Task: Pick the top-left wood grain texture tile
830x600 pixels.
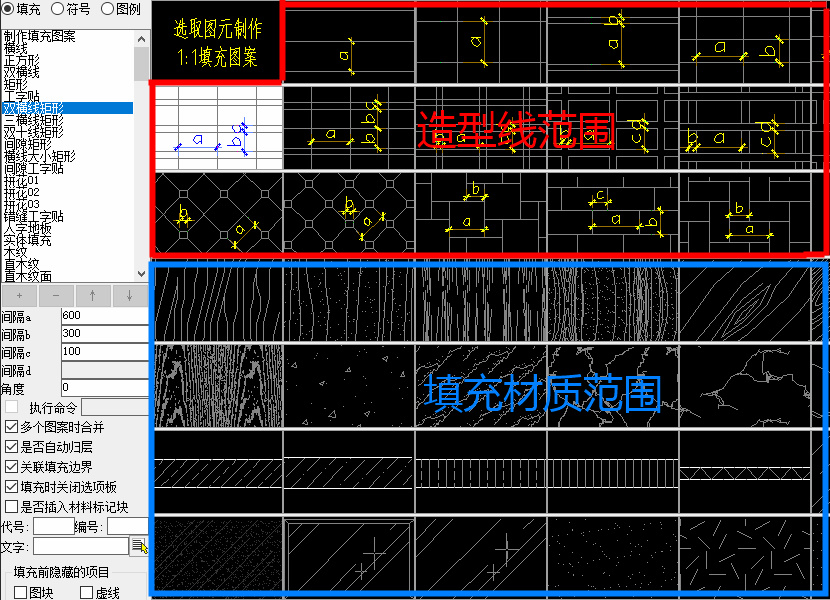Action: [218, 301]
